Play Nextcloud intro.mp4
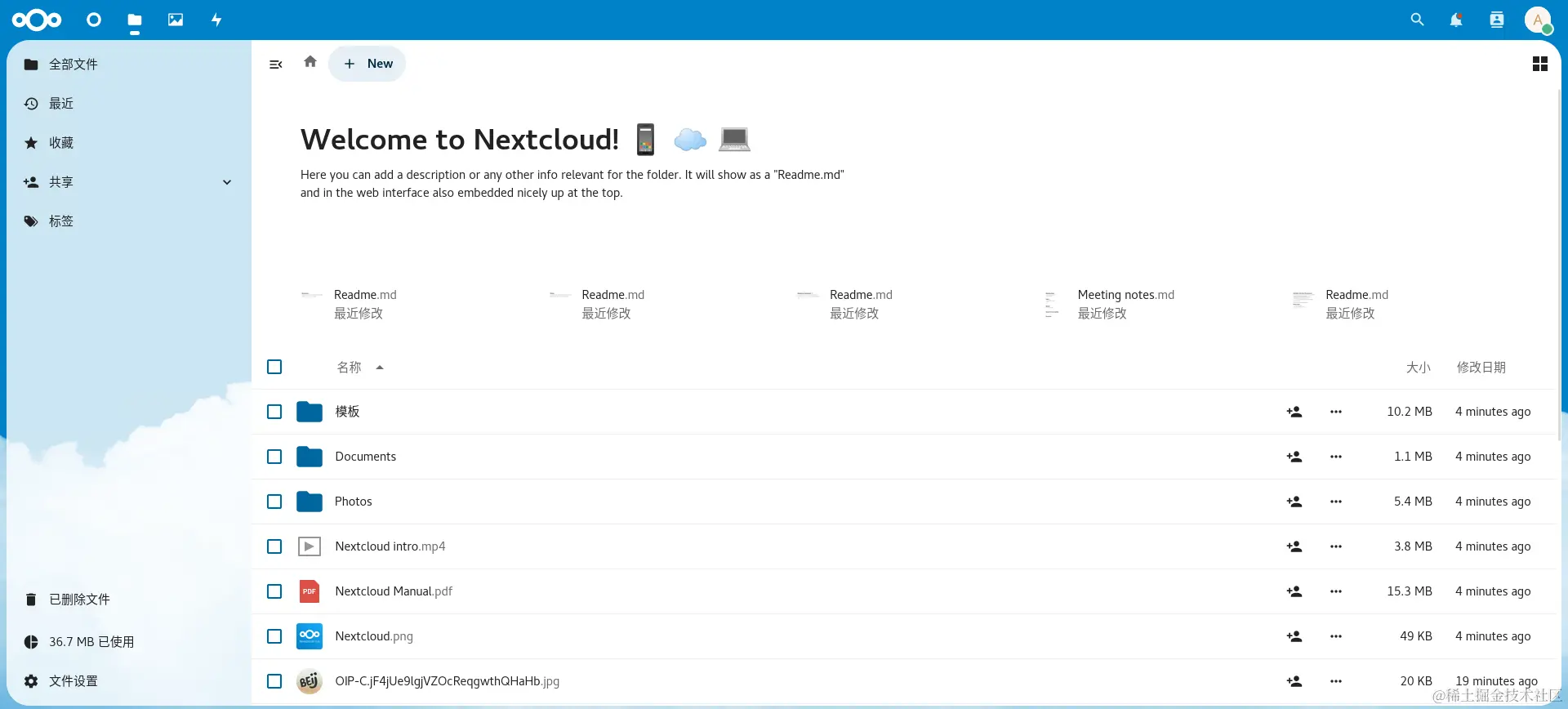The image size is (1568, 709). click(x=390, y=546)
